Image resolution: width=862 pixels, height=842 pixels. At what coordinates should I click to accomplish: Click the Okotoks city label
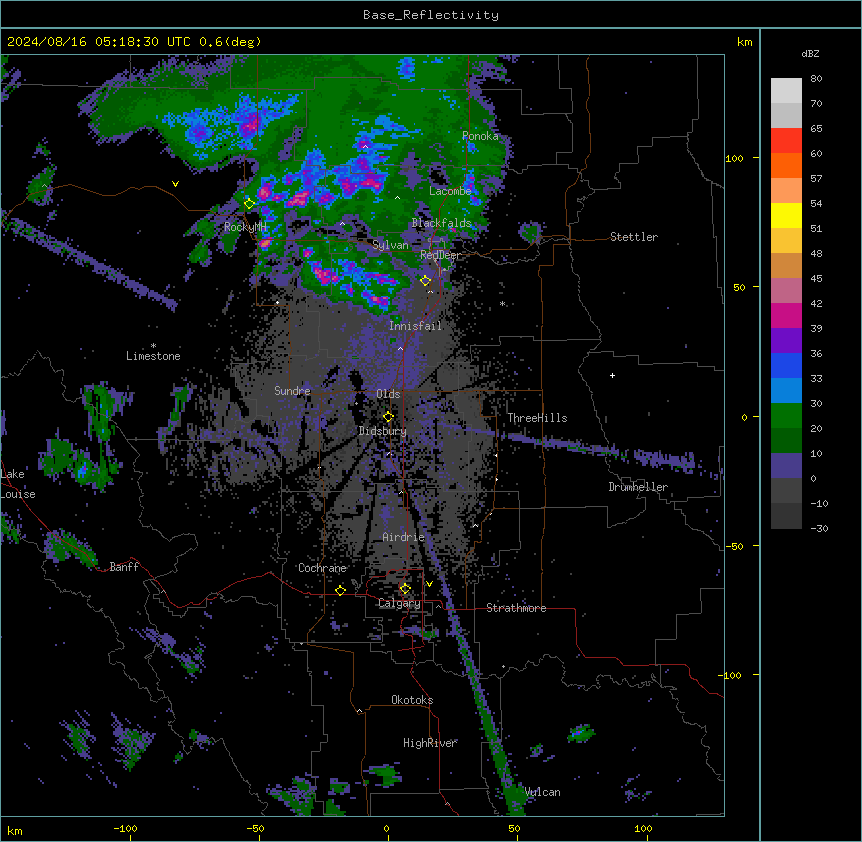tap(412, 700)
